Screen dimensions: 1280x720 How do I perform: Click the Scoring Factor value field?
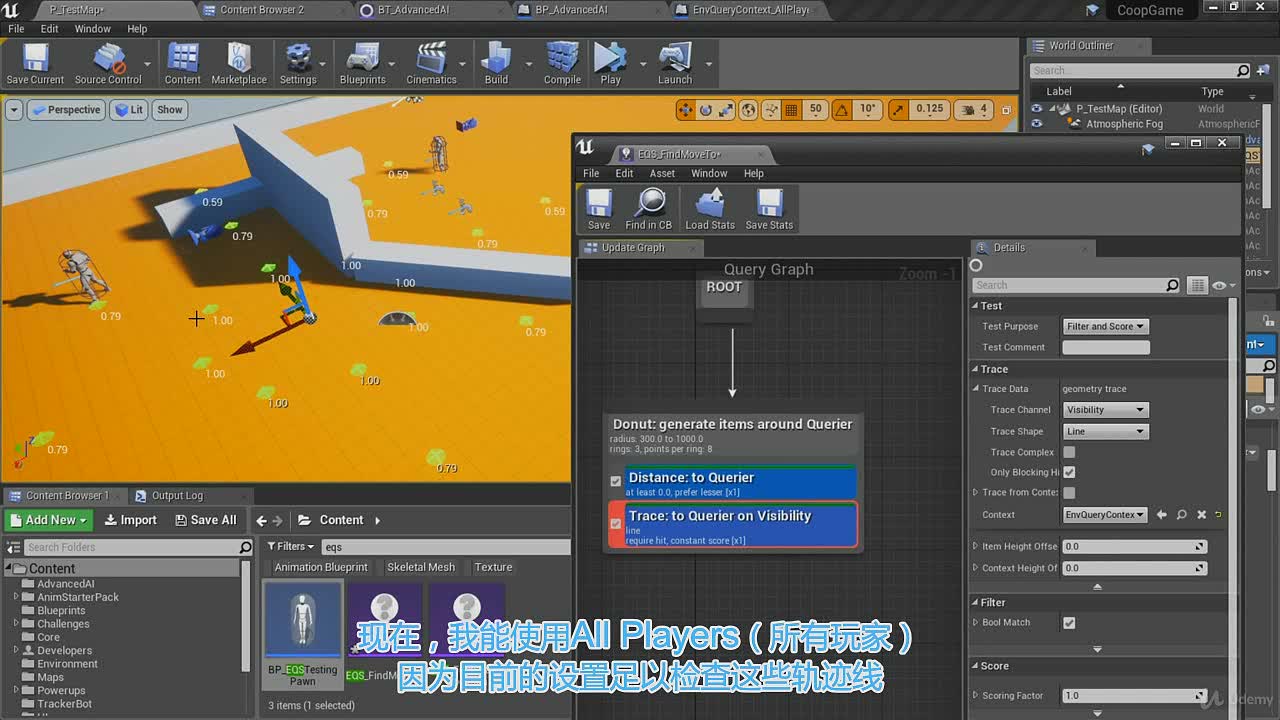pyautogui.click(x=1134, y=696)
